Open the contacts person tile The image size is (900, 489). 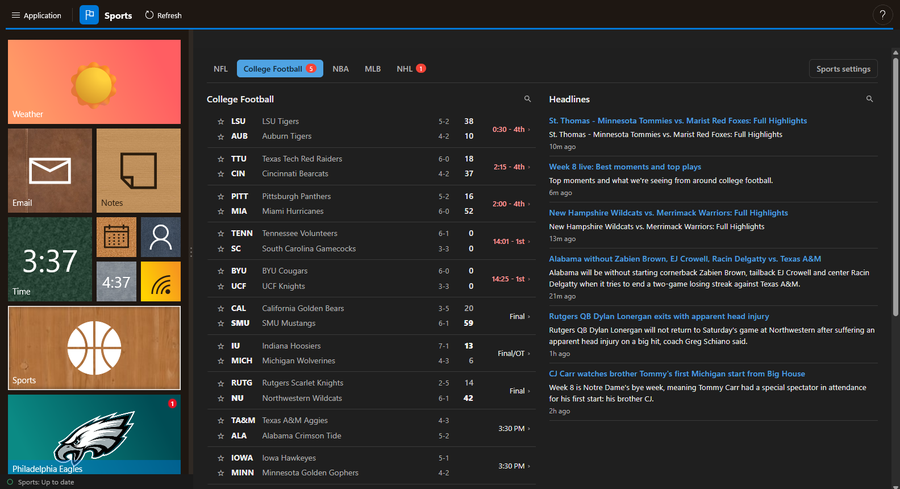161,237
